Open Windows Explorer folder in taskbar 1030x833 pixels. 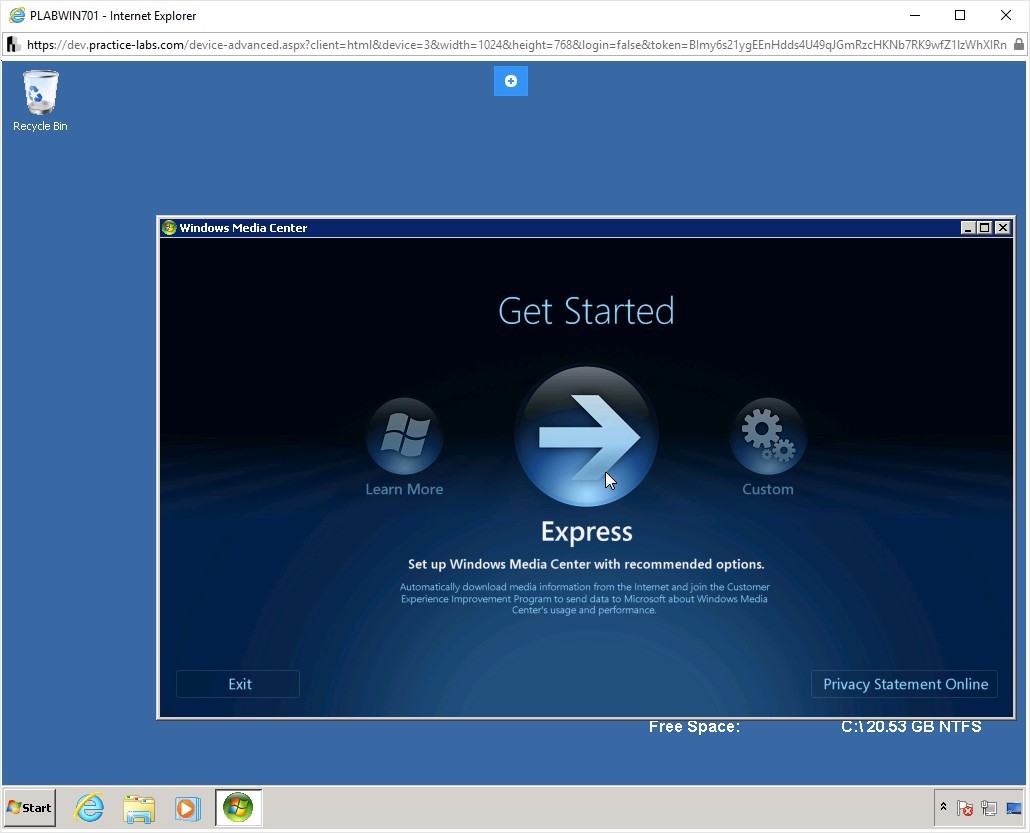point(139,807)
